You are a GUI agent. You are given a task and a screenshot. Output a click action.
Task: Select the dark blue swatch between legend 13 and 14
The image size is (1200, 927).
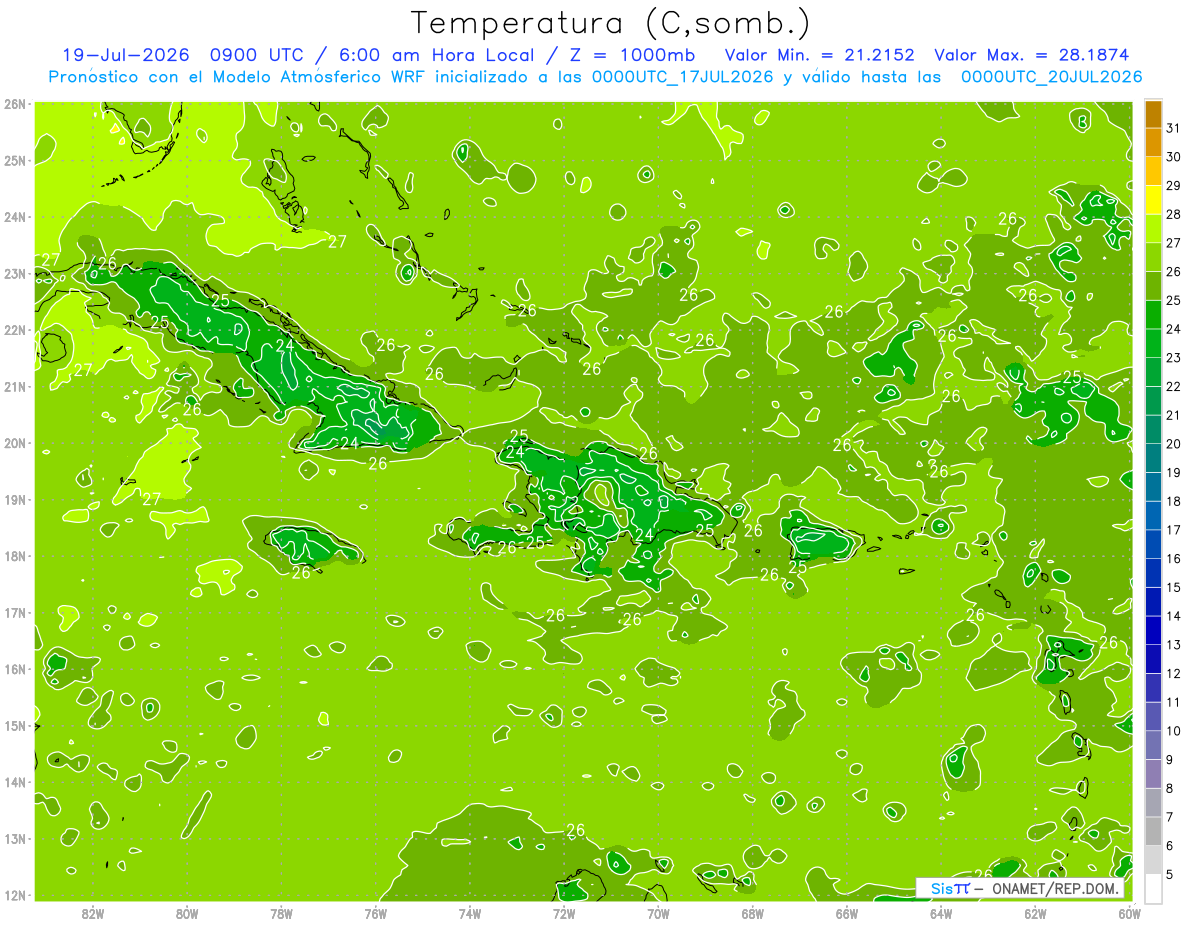(x=1153, y=630)
